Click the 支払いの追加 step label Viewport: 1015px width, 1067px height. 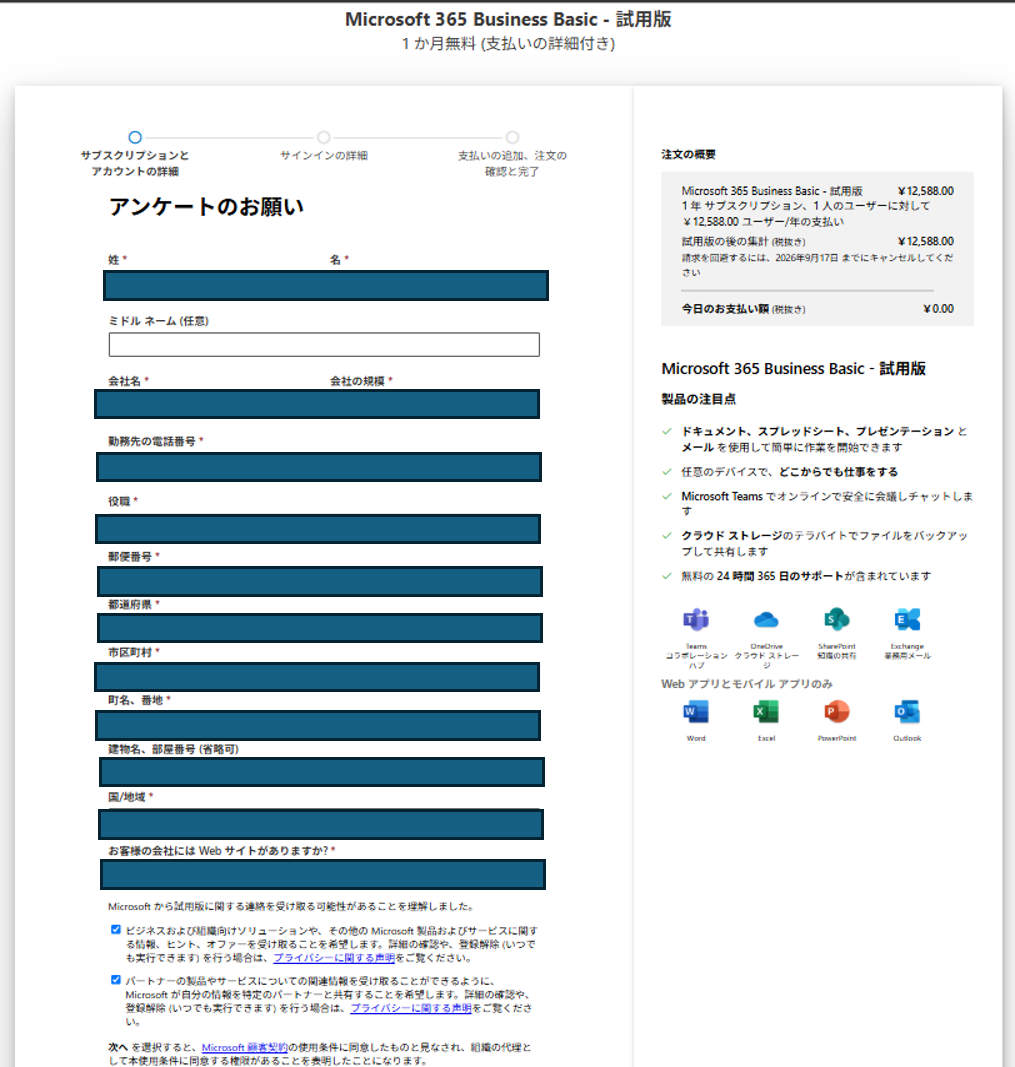tap(512, 163)
